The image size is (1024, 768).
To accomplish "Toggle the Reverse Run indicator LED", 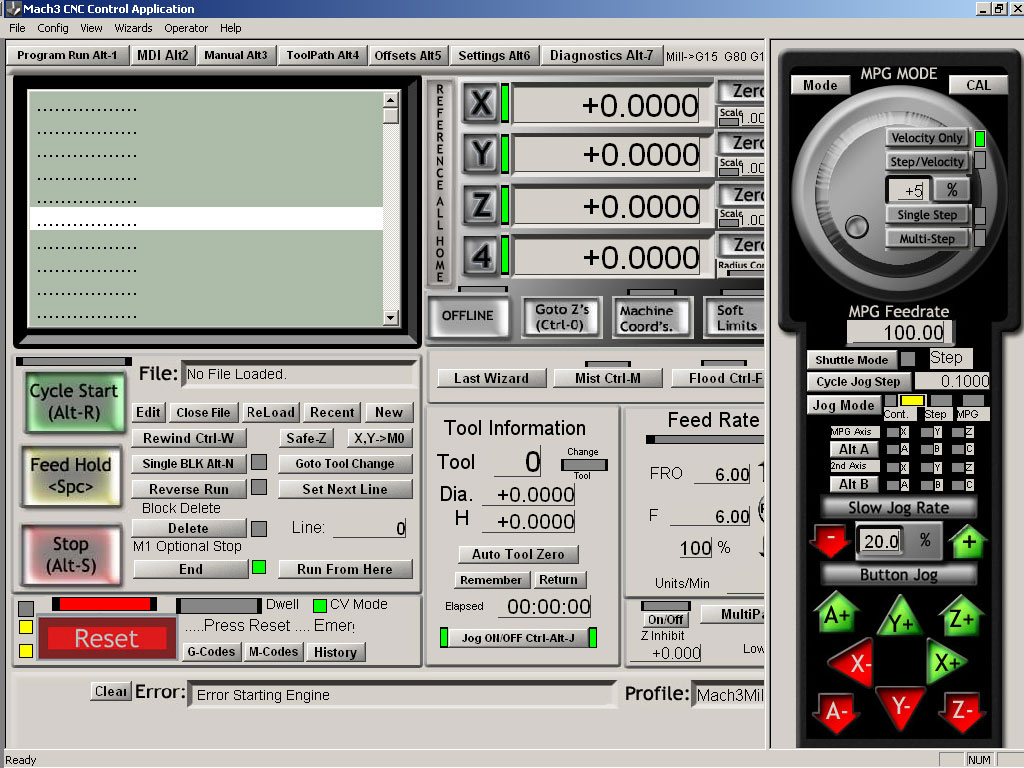I will [259, 488].
